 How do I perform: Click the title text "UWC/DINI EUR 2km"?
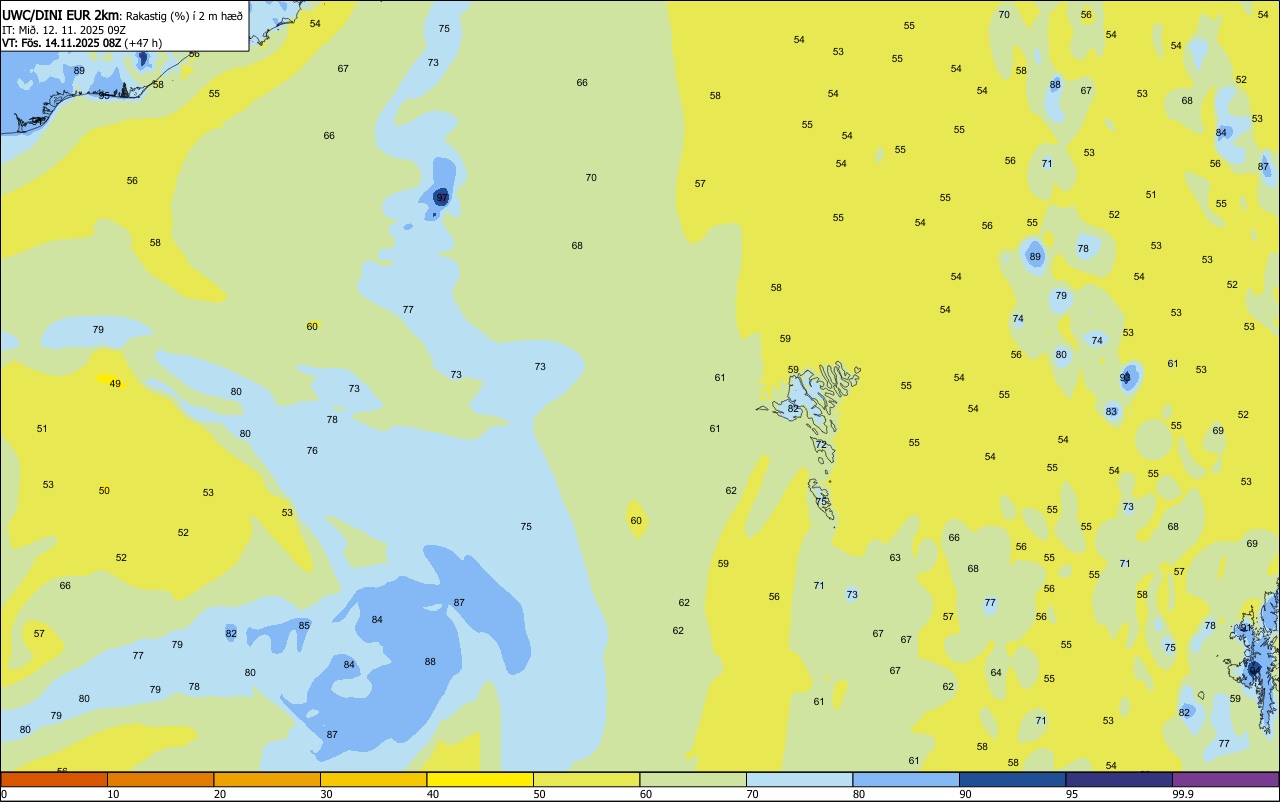click(x=62, y=15)
